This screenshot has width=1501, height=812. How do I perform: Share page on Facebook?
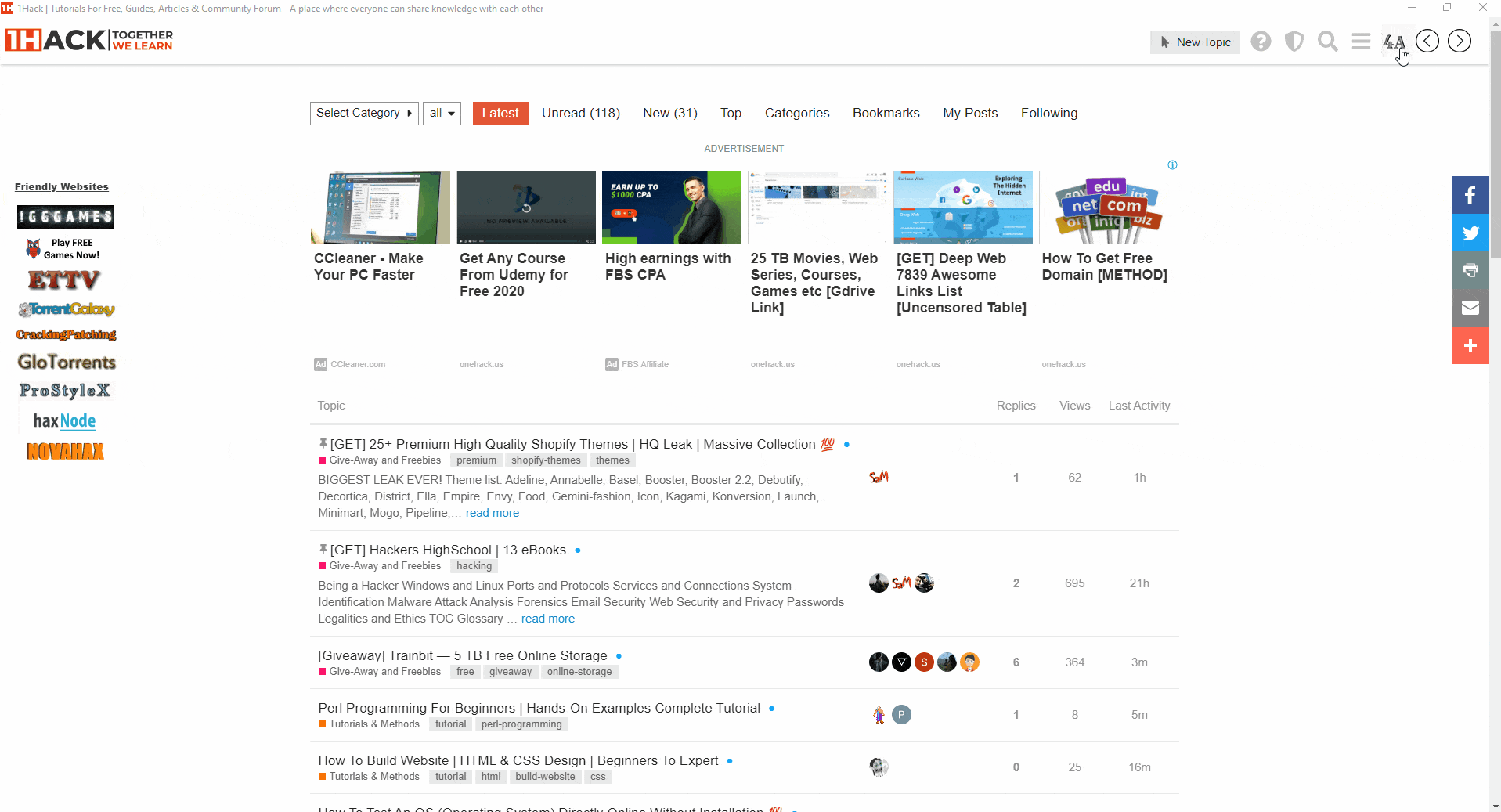tap(1470, 195)
